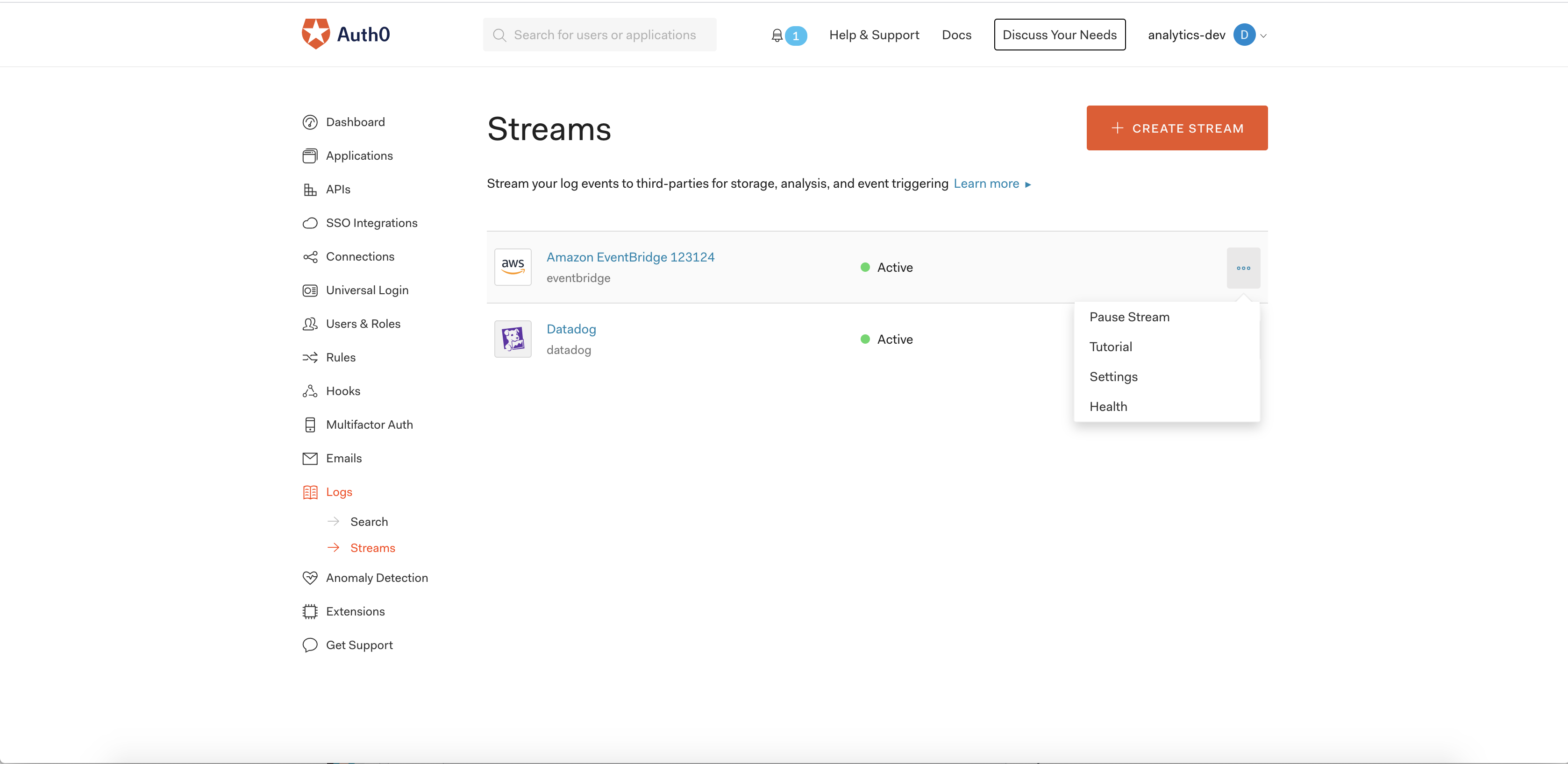Go to Applications in the sidebar
This screenshot has width=1568, height=764.
[x=359, y=156]
